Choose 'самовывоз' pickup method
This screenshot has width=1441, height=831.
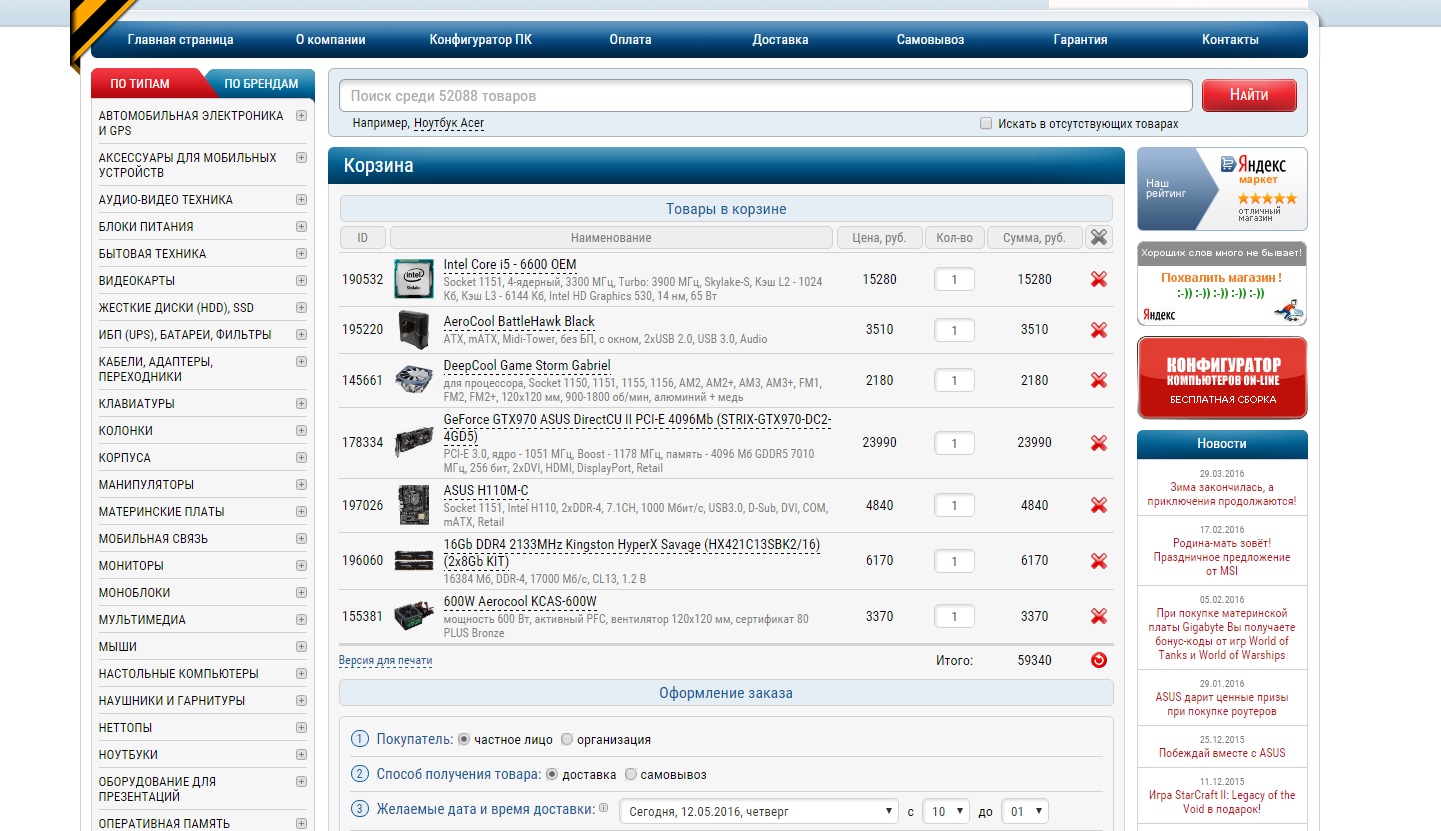click(631, 774)
